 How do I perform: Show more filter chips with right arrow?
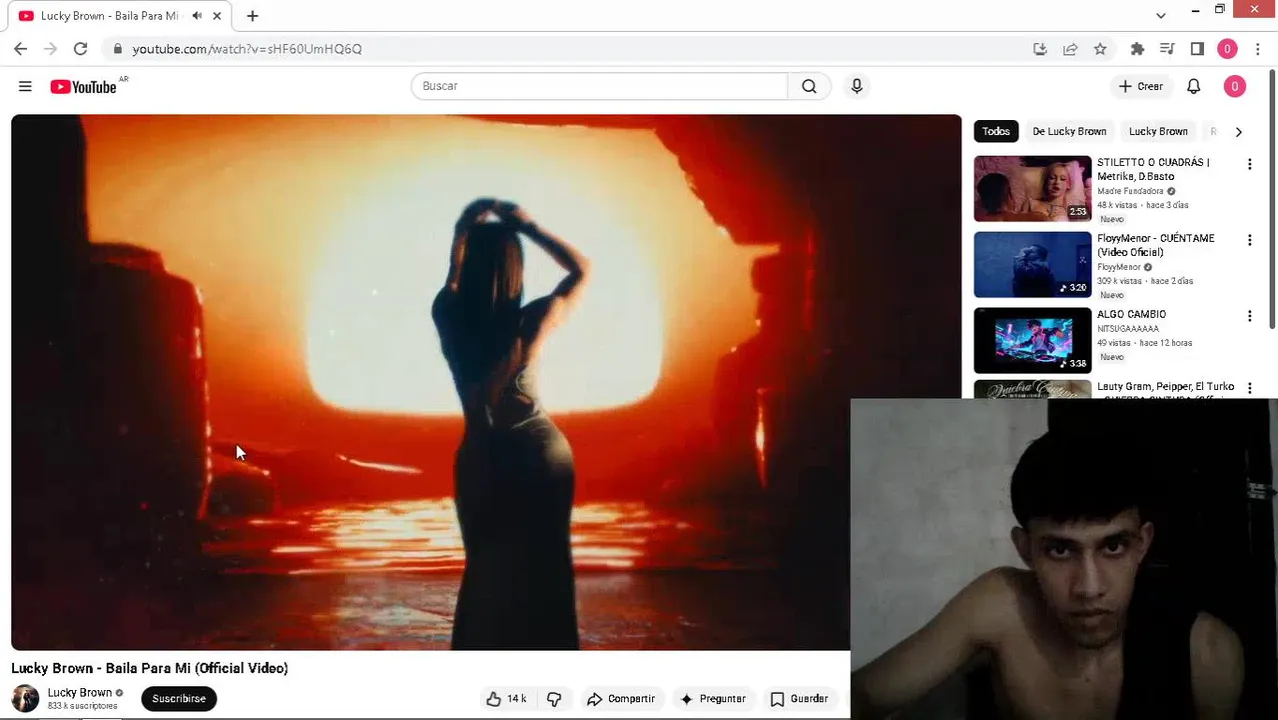coord(1238,131)
